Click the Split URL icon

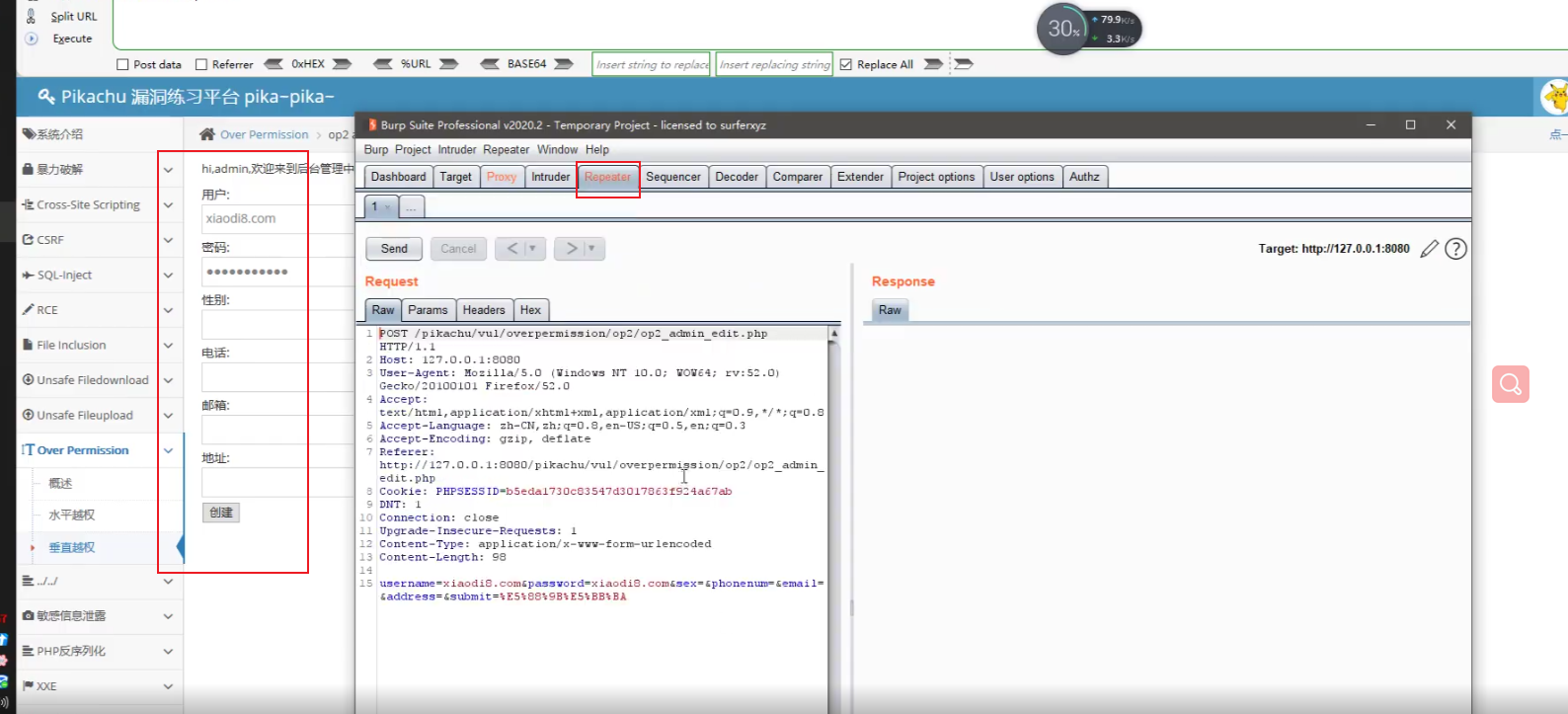pyautogui.click(x=32, y=16)
